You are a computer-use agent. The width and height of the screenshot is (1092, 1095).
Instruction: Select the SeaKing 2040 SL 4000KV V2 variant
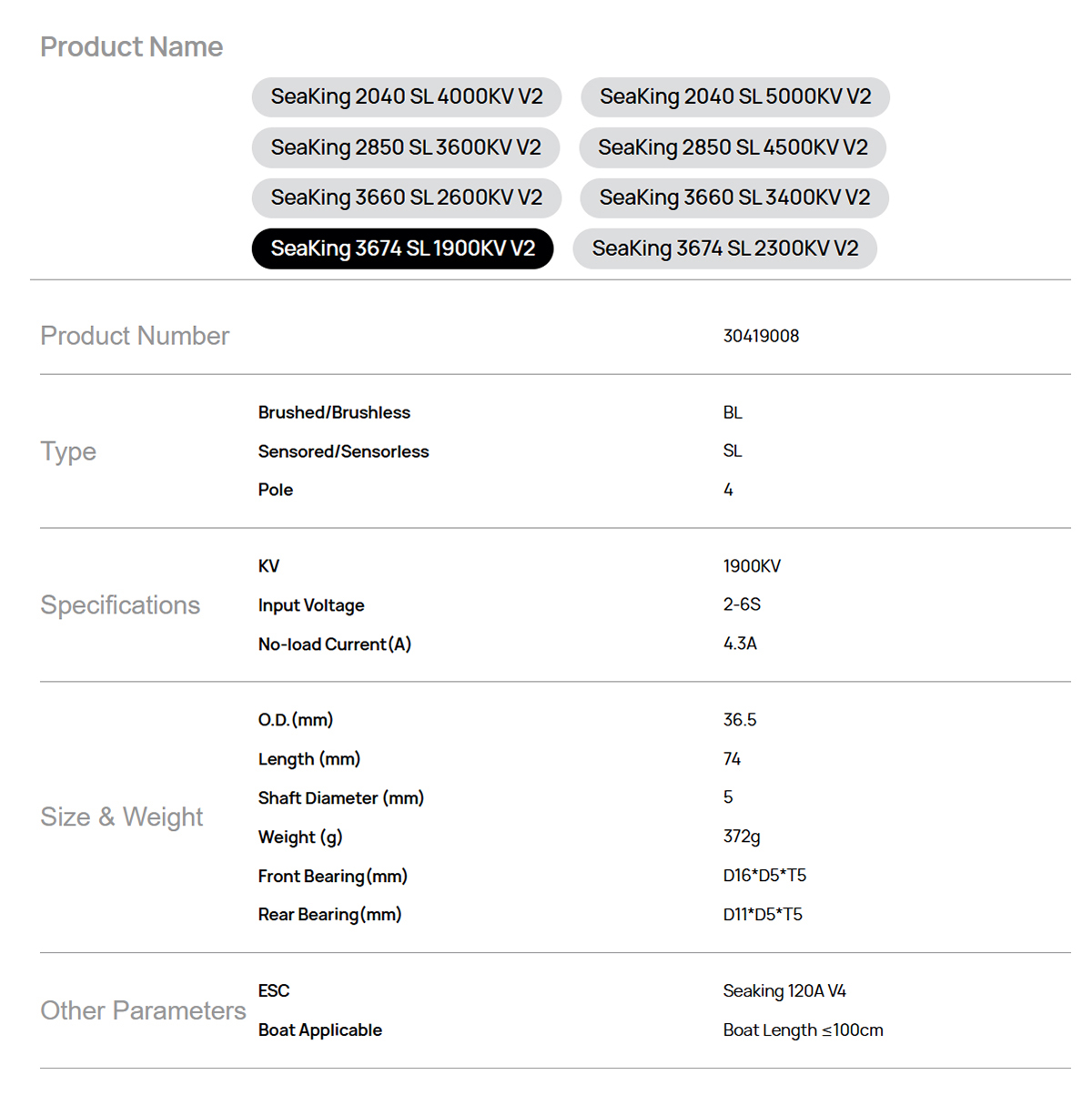point(406,97)
